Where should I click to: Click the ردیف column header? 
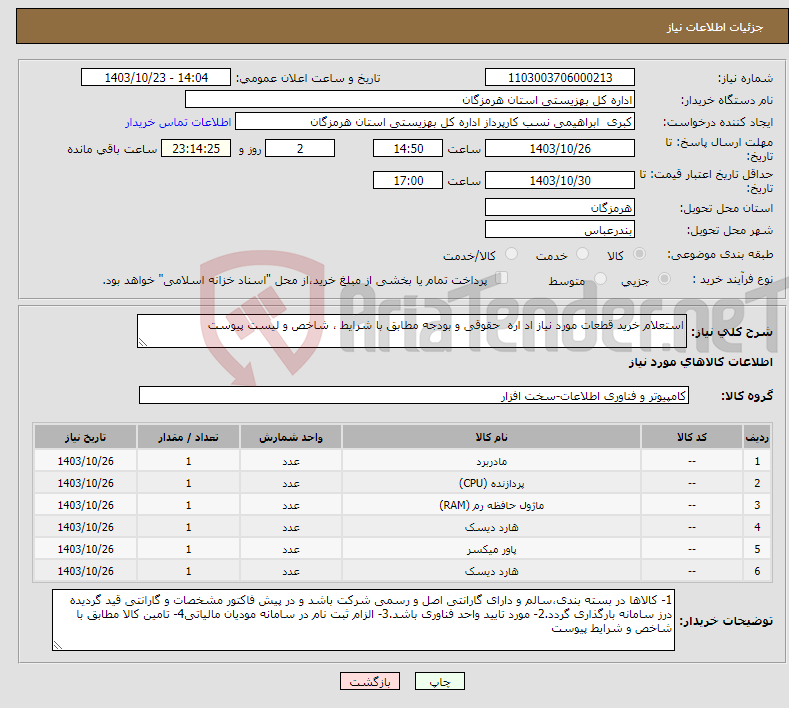[x=757, y=437]
